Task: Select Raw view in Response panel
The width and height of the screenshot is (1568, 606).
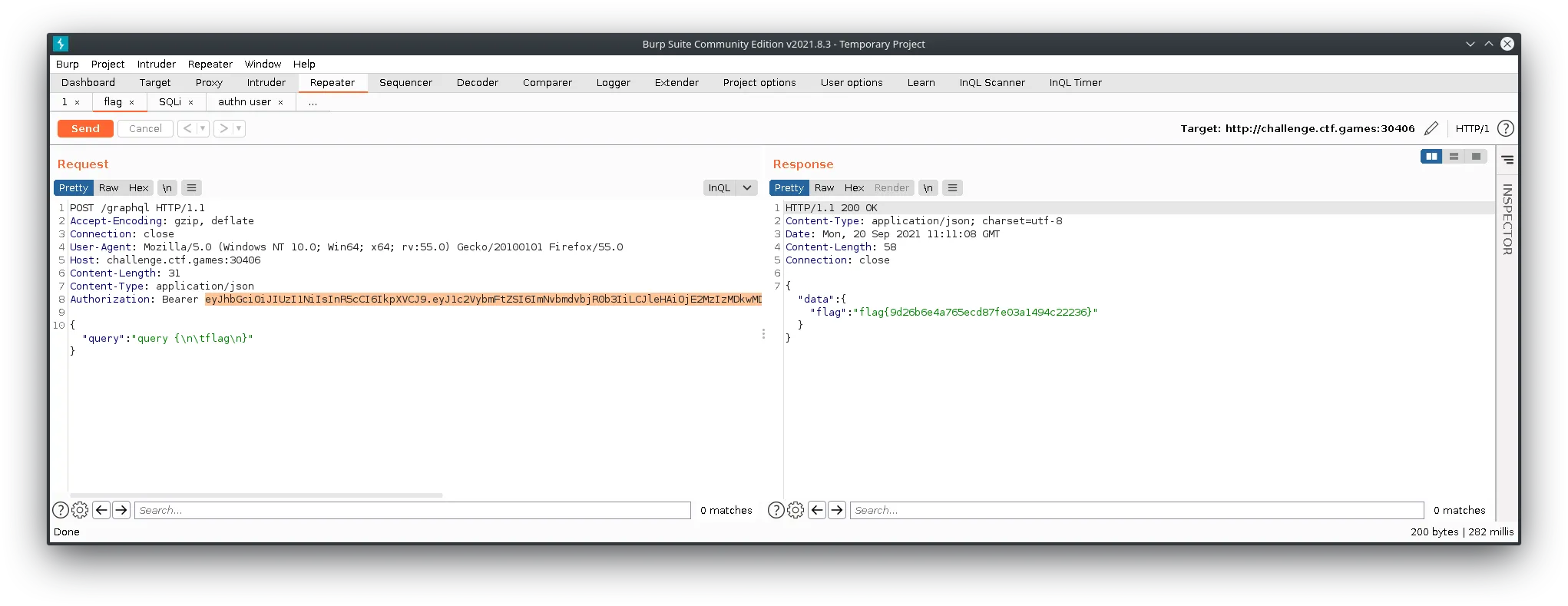Action: point(824,187)
